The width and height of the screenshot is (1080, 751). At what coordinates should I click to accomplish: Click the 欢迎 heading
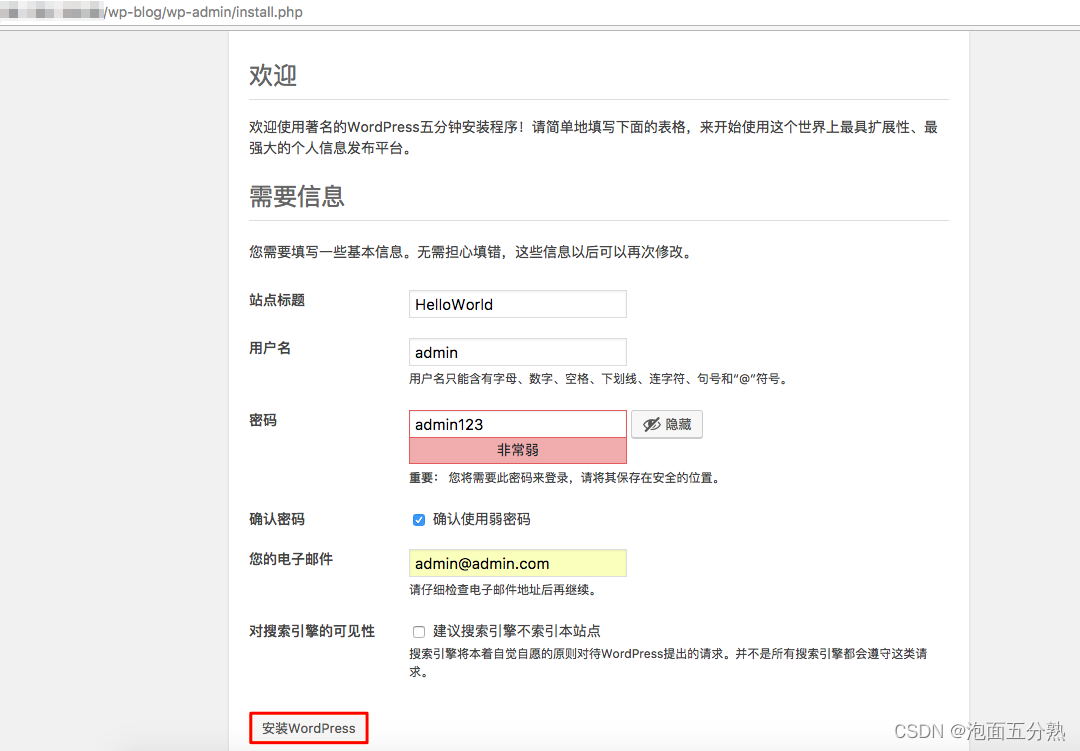coord(273,75)
